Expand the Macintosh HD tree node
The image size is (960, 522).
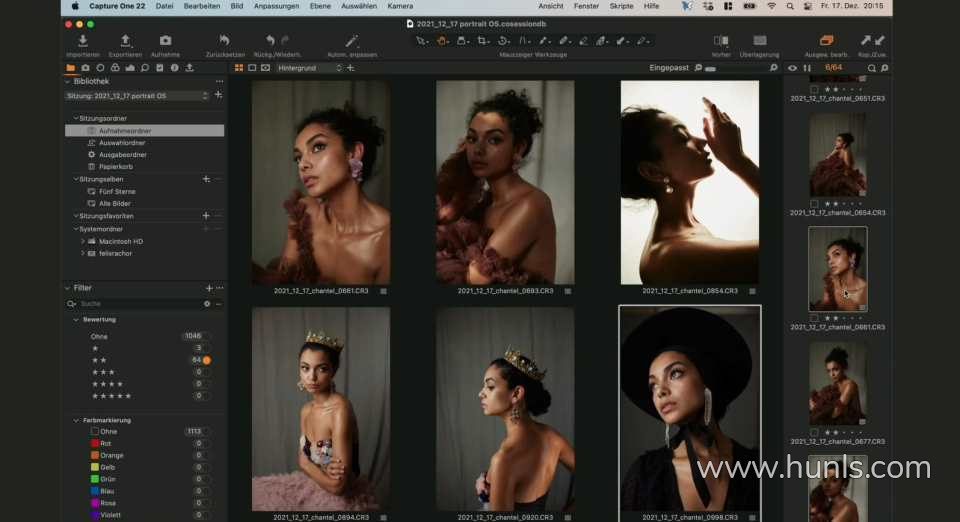83,241
